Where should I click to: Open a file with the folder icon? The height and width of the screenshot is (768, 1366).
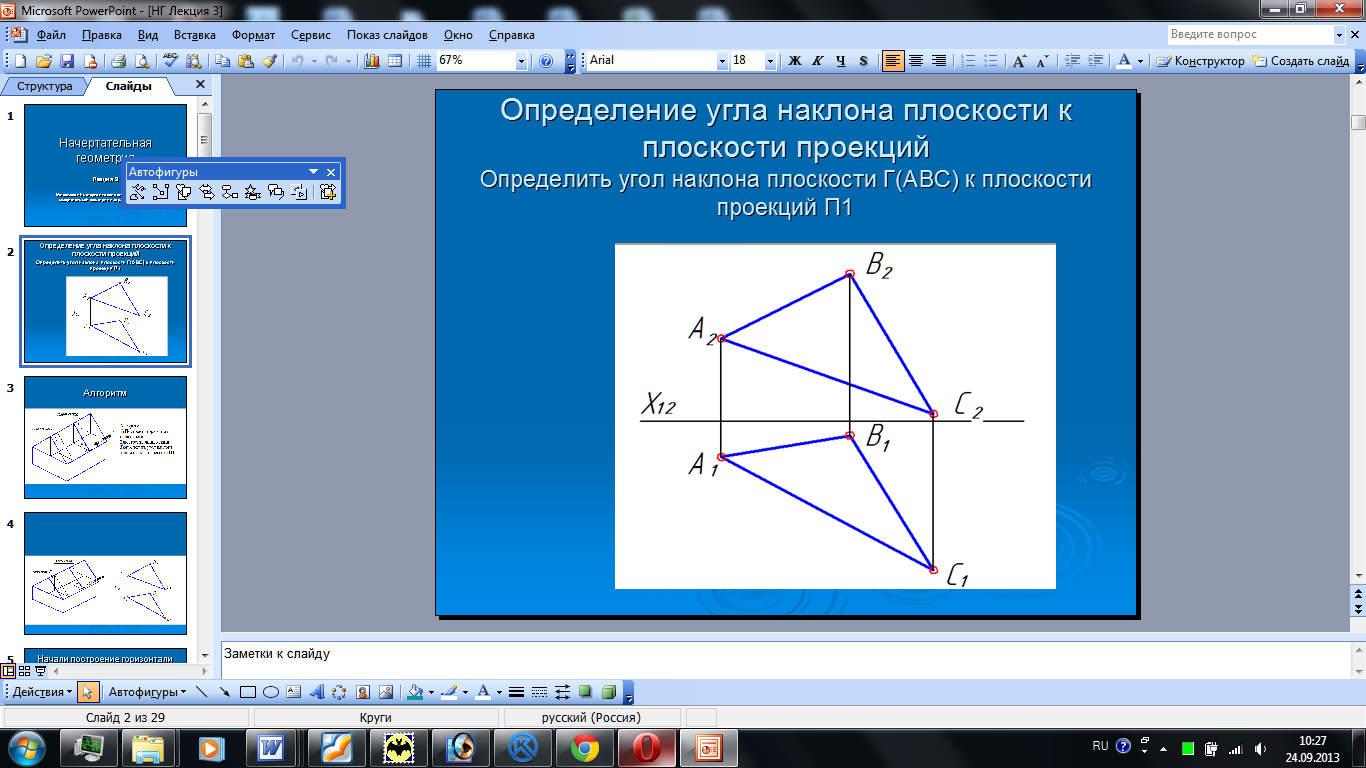(45, 61)
